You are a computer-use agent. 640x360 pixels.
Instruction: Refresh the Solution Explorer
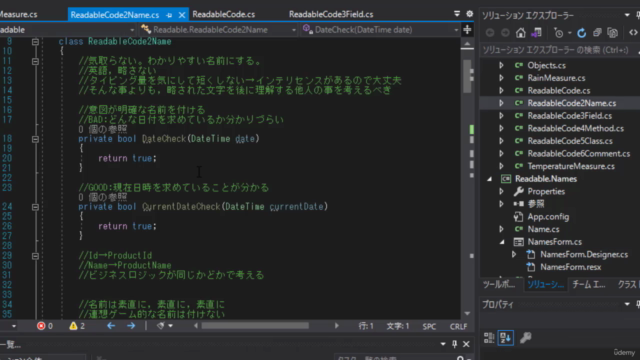pyautogui.click(x=582, y=33)
